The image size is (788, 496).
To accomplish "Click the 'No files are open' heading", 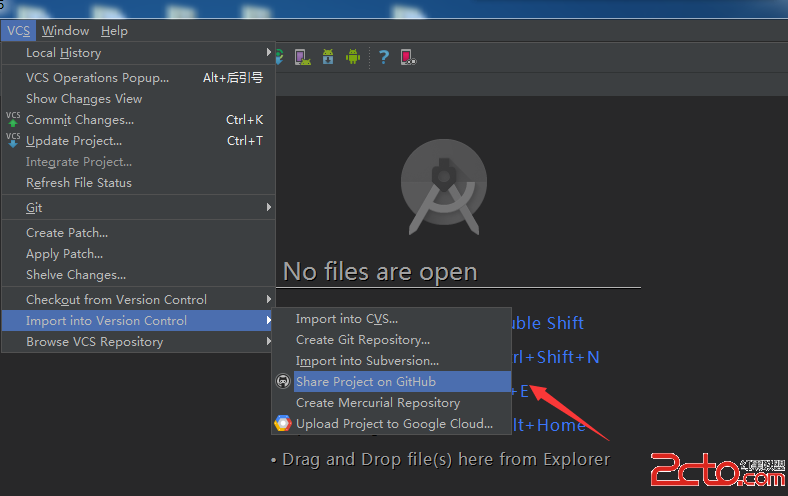I will coord(380,272).
